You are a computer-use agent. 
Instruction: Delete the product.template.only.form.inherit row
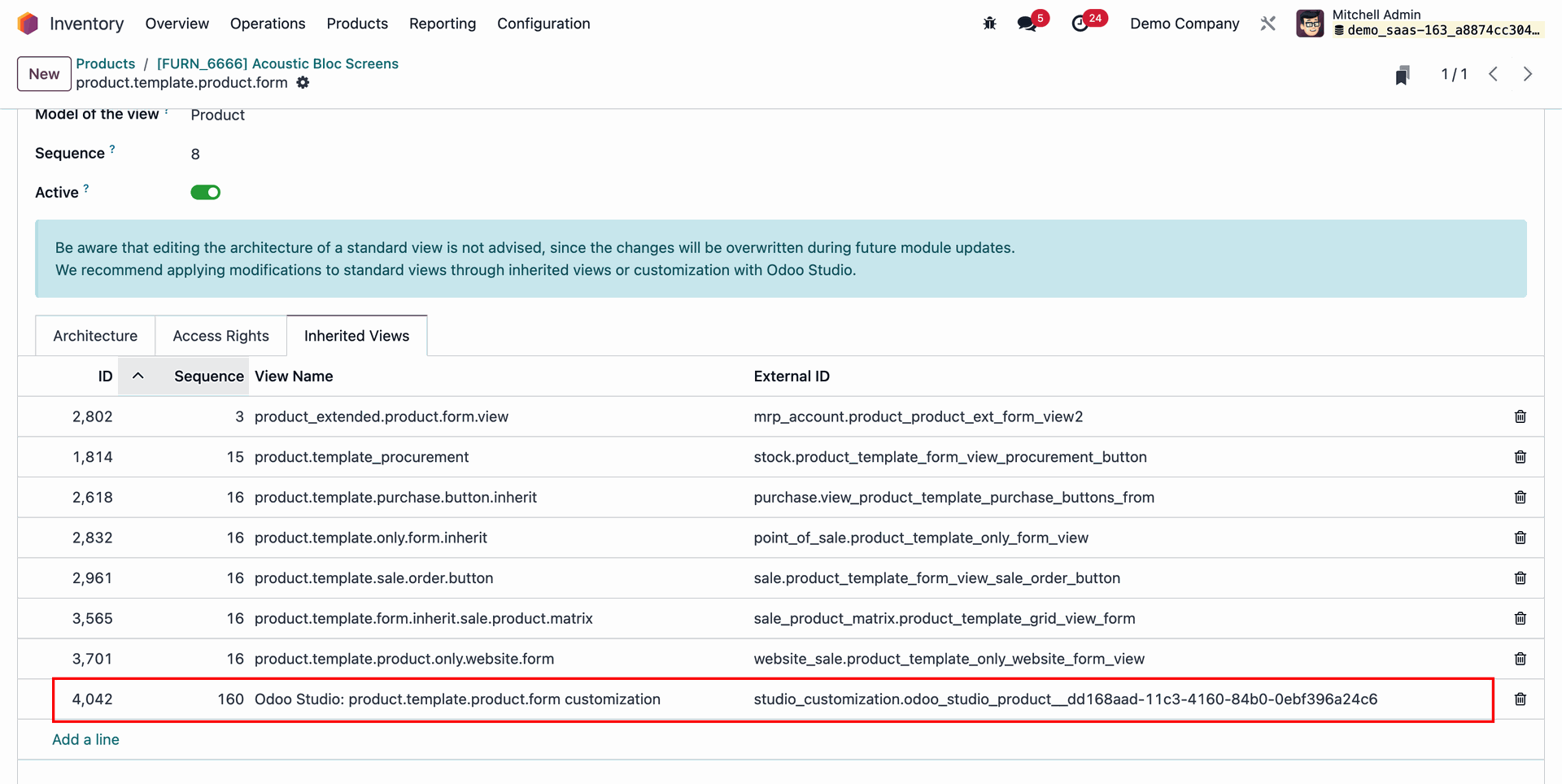point(1520,538)
